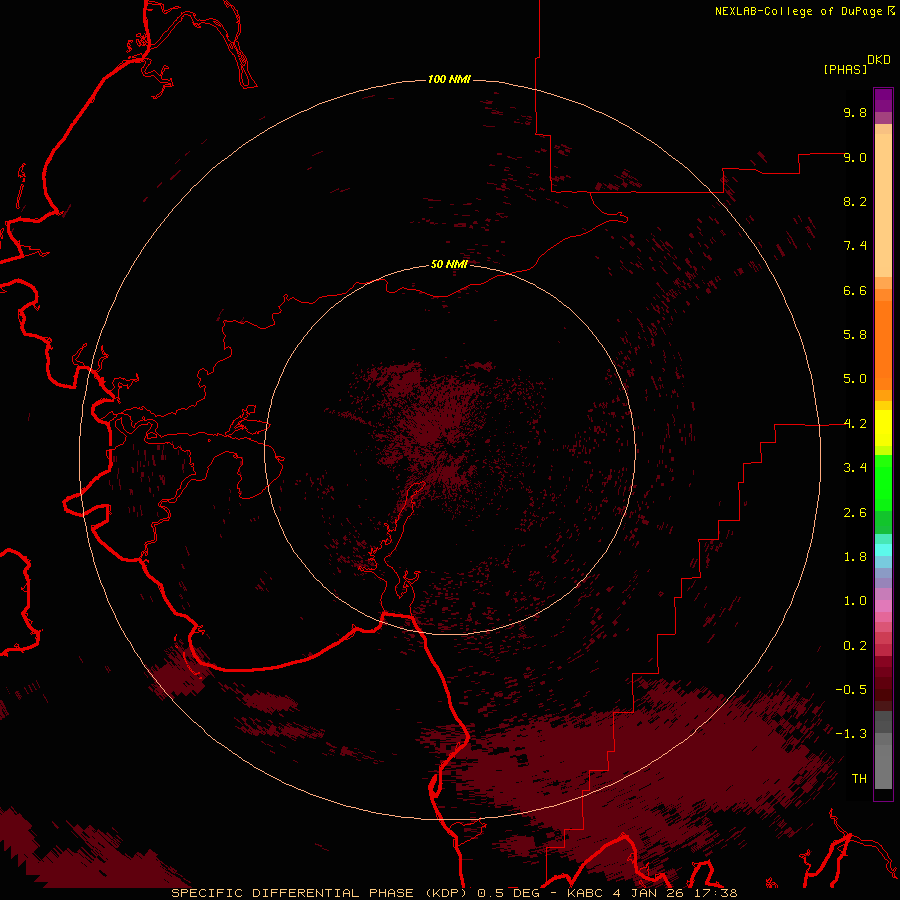Select the cyan segment of the color bar
The width and height of the screenshot is (900, 900).
(883, 550)
